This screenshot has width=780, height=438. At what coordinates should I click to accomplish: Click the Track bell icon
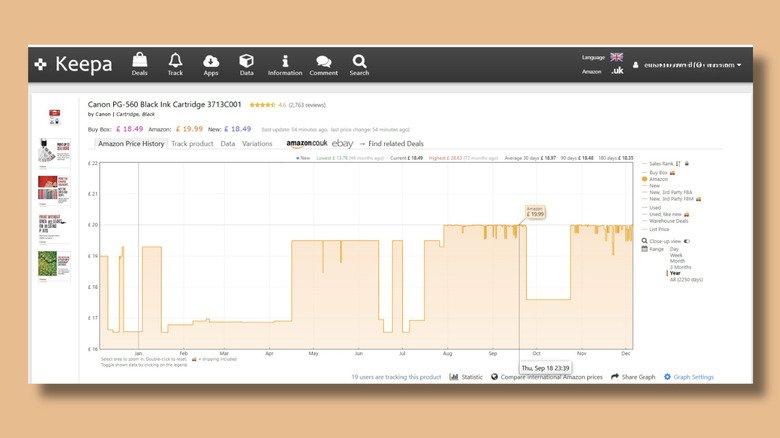click(175, 64)
